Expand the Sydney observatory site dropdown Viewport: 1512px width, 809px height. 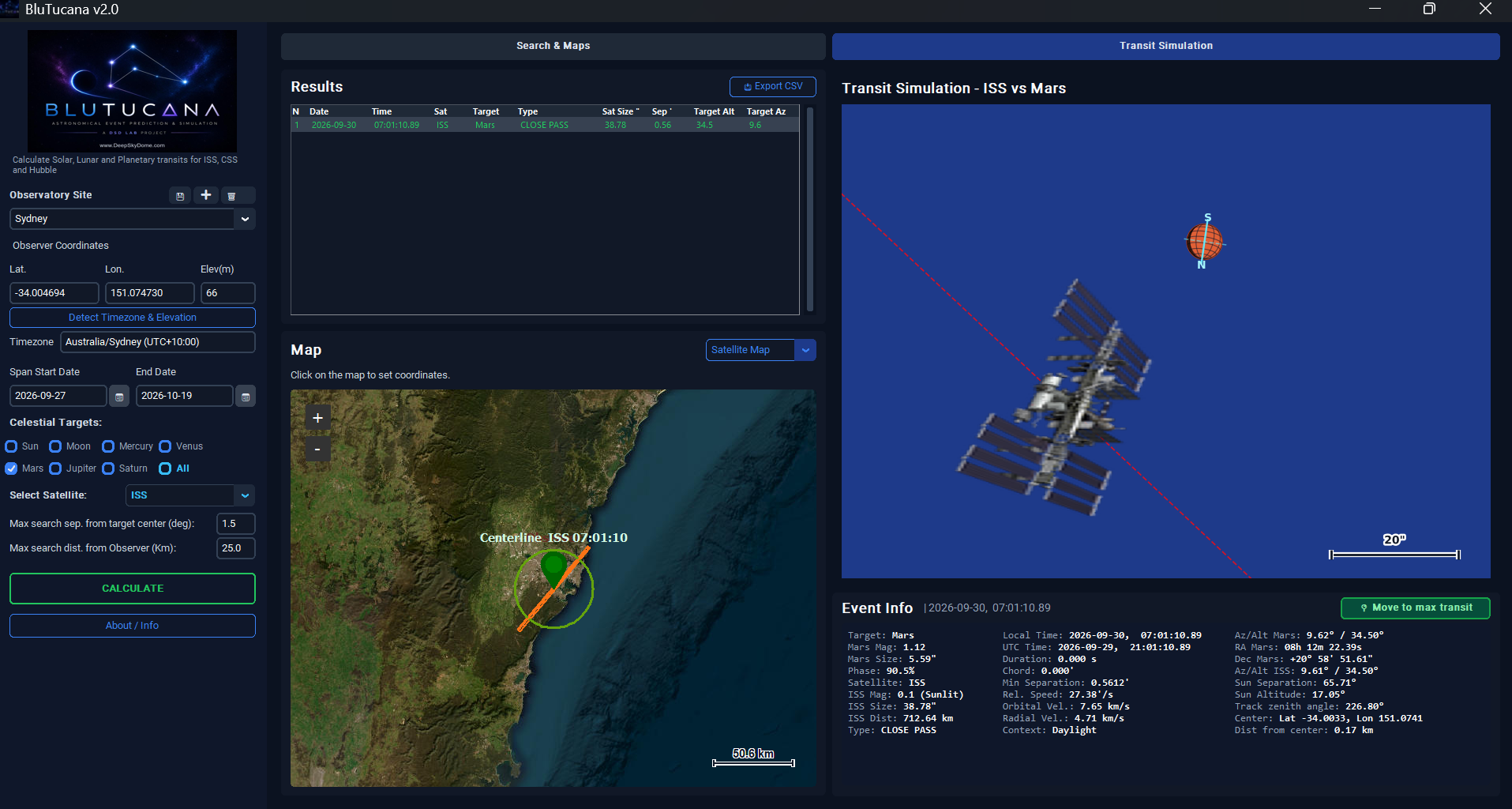[x=245, y=219]
